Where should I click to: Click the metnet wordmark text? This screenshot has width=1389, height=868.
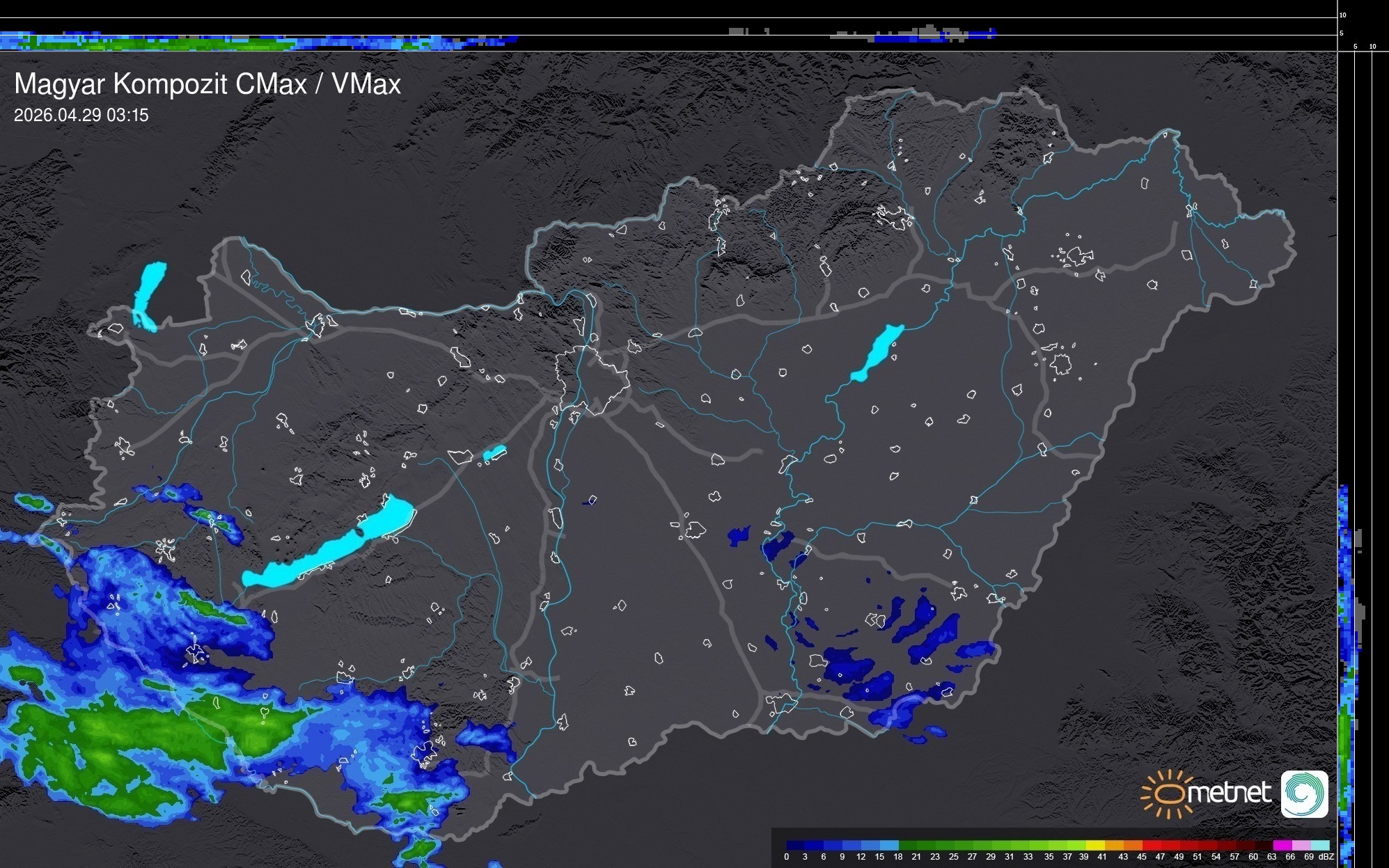(1229, 793)
